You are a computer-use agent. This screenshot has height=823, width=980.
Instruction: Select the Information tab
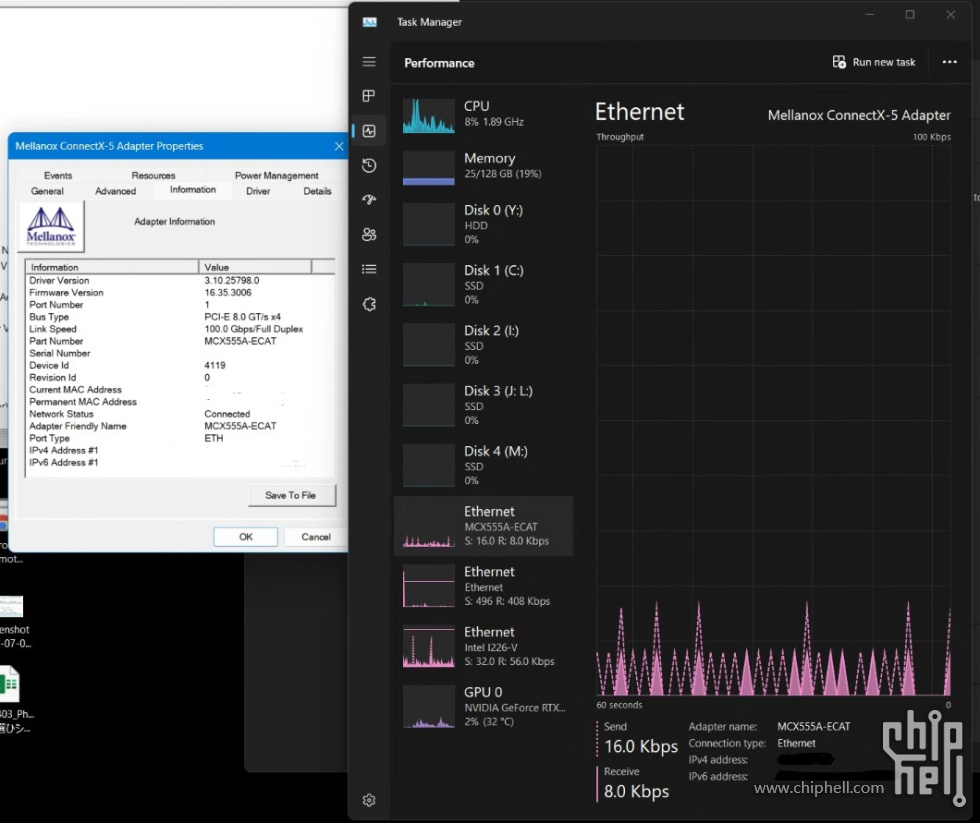pos(192,189)
